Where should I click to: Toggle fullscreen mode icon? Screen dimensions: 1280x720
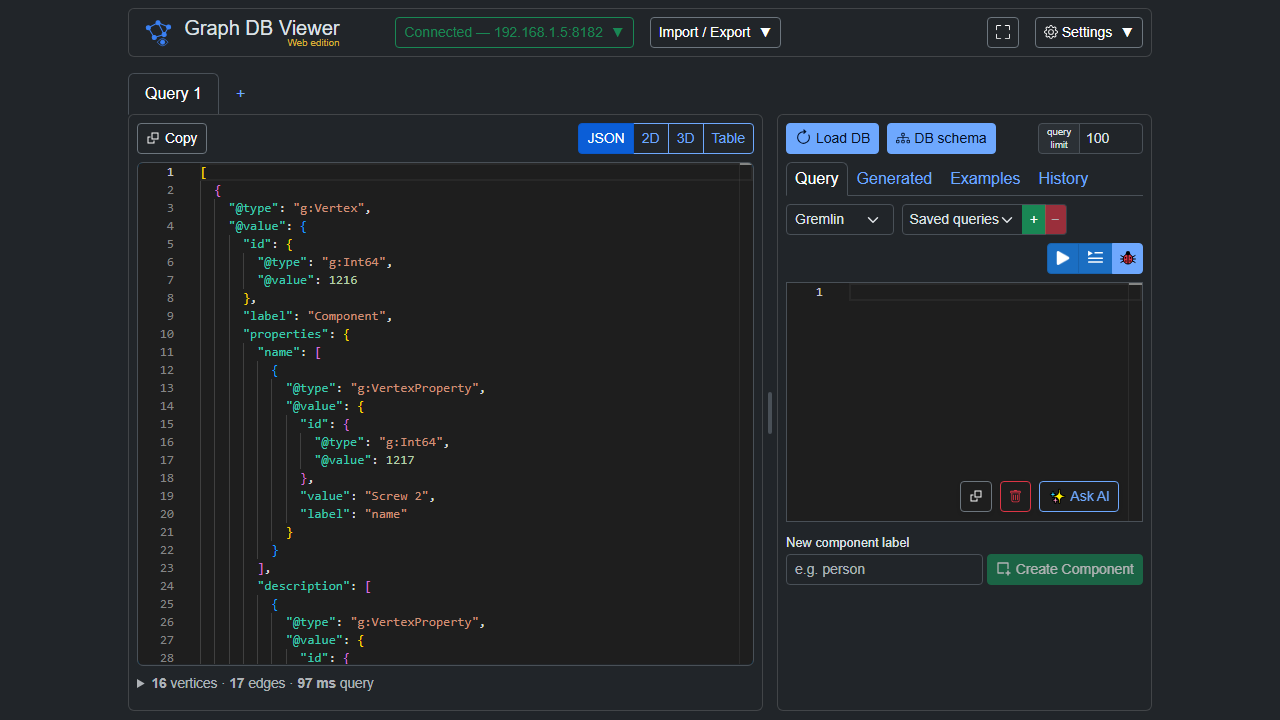tap(1003, 32)
